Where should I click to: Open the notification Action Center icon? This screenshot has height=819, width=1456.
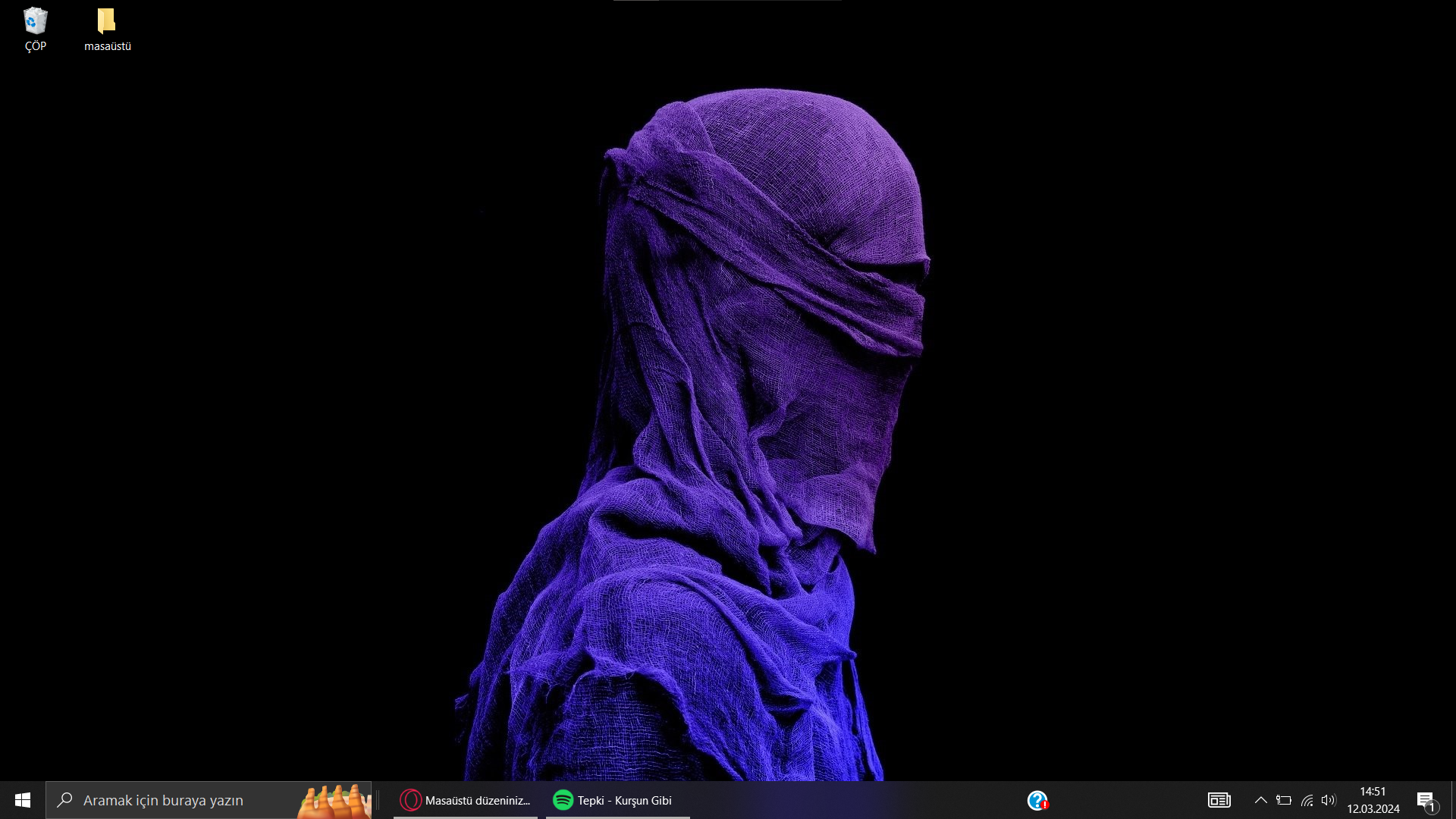tap(1427, 801)
